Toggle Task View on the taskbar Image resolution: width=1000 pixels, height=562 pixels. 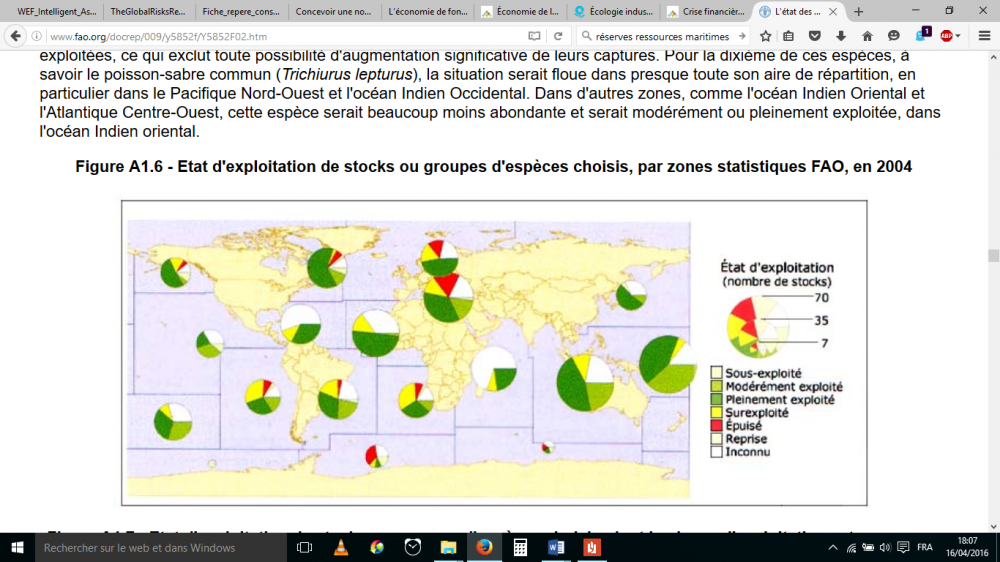(305, 547)
